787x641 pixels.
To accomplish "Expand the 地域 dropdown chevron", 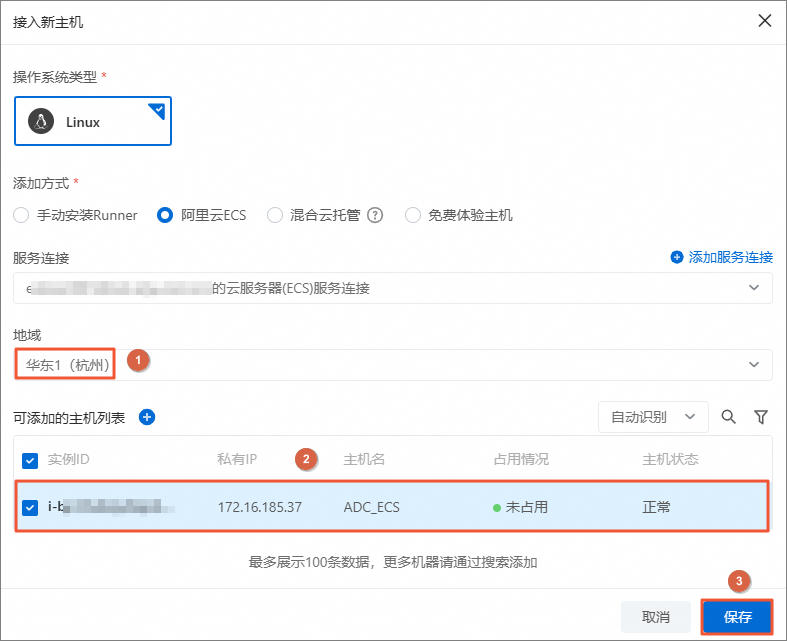I will pyautogui.click(x=753, y=365).
